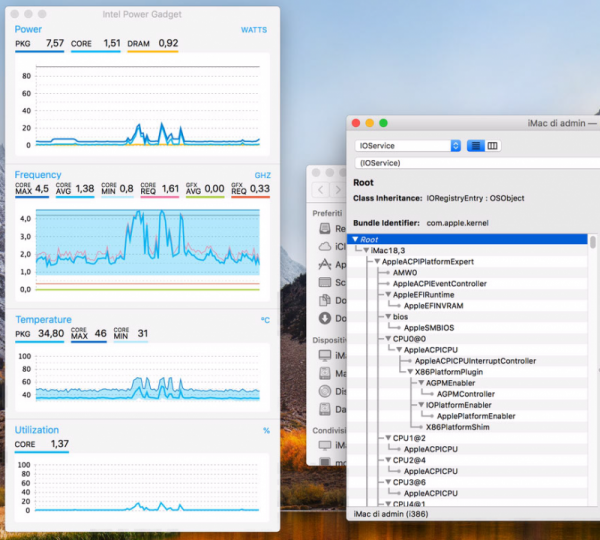
Task: Open iCloud Drive in Finder sidebar
Action: (x=332, y=246)
